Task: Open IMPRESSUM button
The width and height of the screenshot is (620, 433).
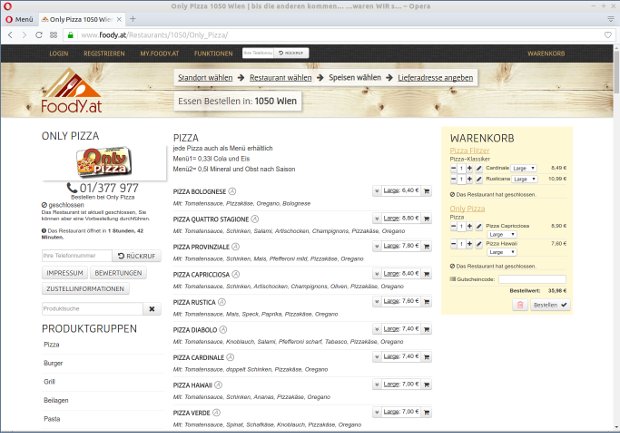Action: (65, 273)
